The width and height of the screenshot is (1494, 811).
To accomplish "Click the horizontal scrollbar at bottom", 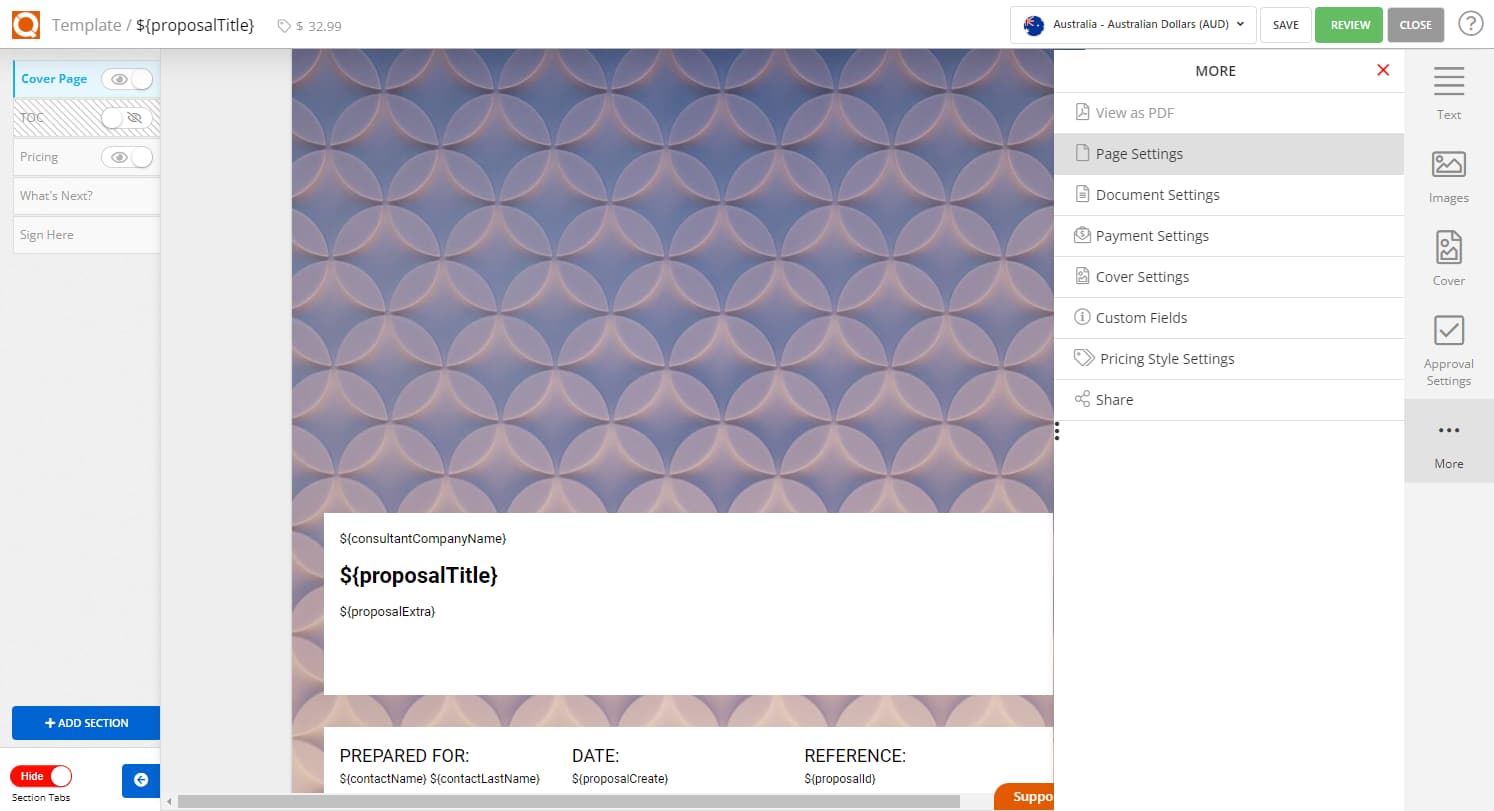I will pyautogui.click(x=568, y=801).
